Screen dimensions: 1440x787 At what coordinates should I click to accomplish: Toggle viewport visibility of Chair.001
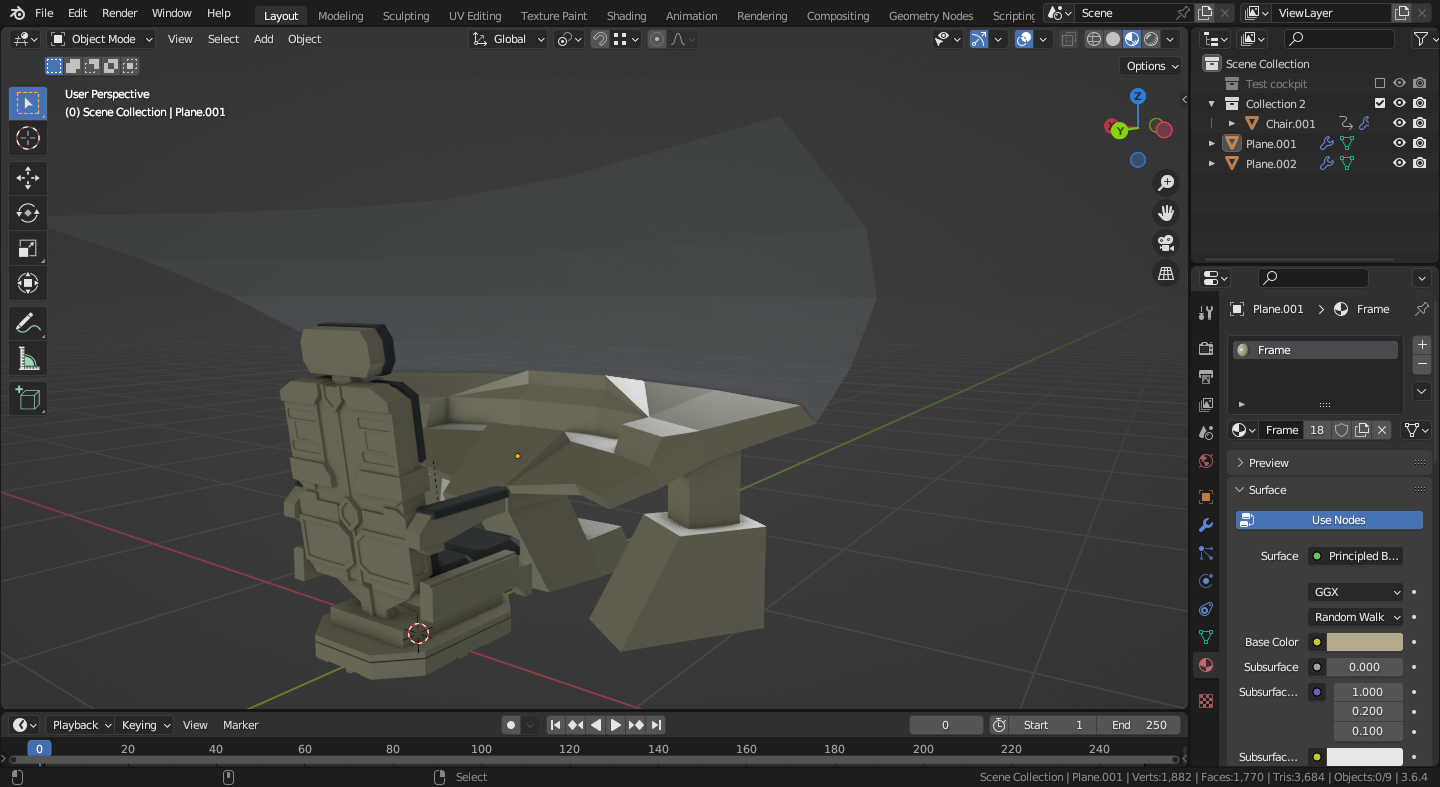click(1400, 123)
